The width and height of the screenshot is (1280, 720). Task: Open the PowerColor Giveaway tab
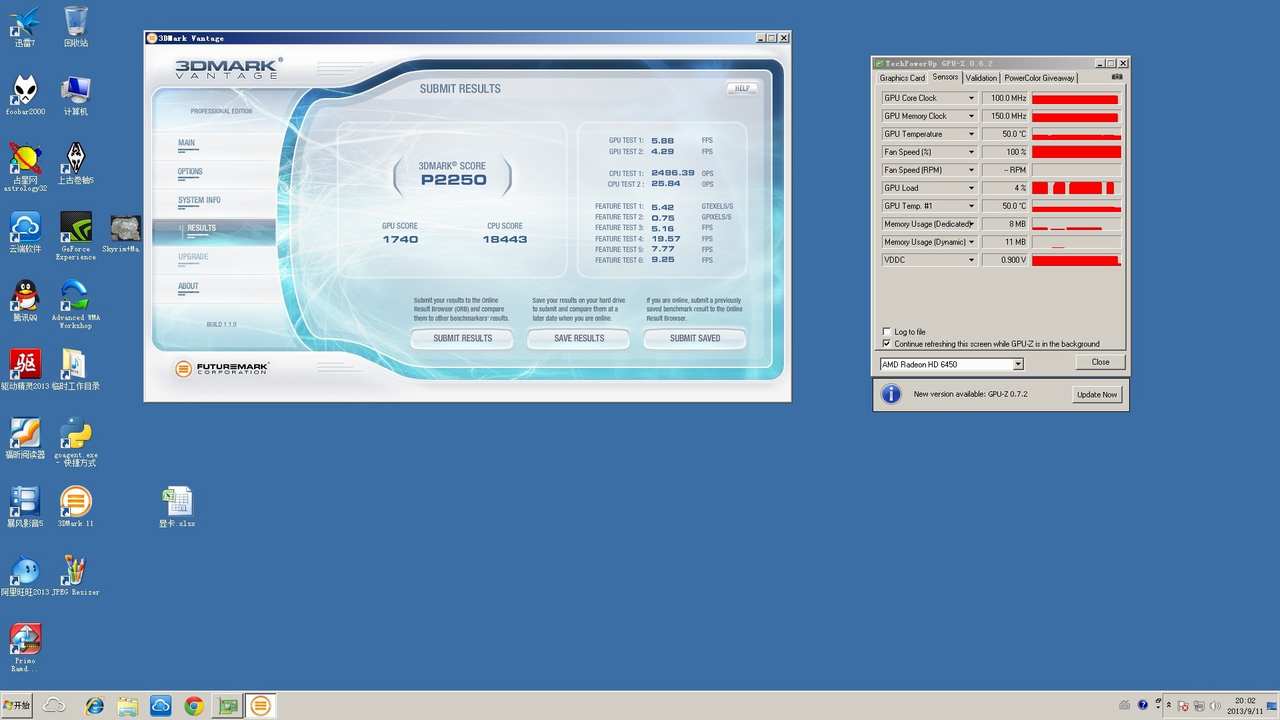(1040, 78)
